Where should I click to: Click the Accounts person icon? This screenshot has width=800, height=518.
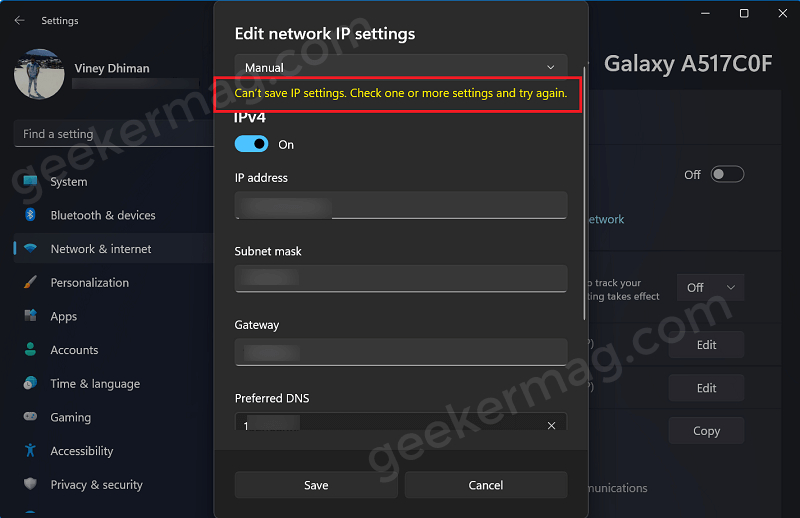(x=30, y=350)
